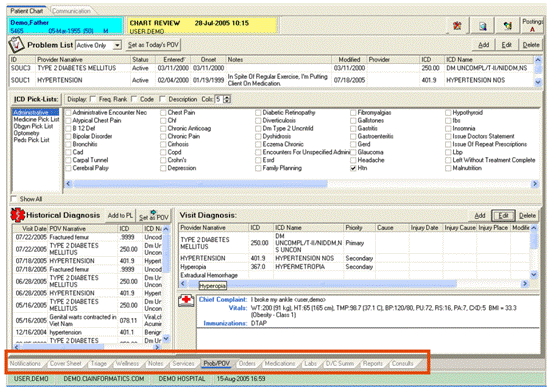Tick the Depression checkbox
This screenshot has width=552, height=389.
(x=163, y=168)
